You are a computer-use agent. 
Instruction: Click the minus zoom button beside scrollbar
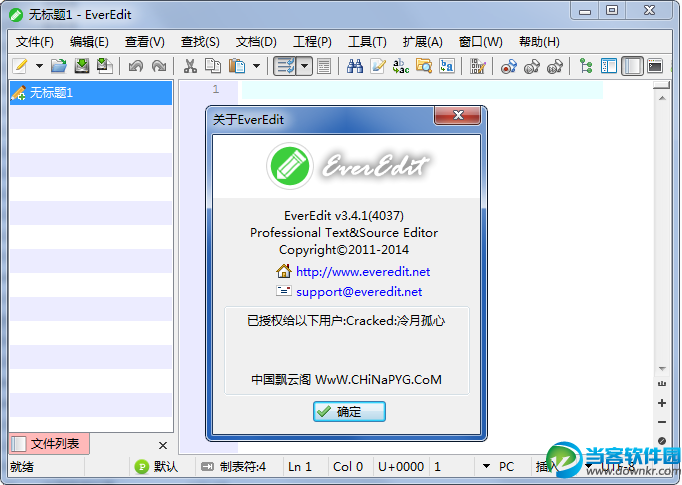pyautogui.click(x=662, y=422)
